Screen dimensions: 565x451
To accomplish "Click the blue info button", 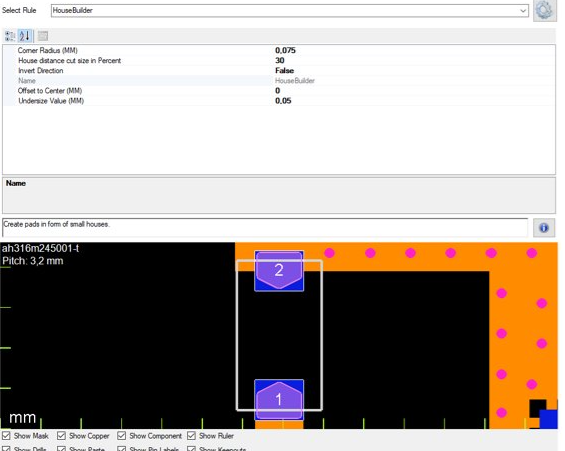I will pyautogui.click(x=543, y=228).
